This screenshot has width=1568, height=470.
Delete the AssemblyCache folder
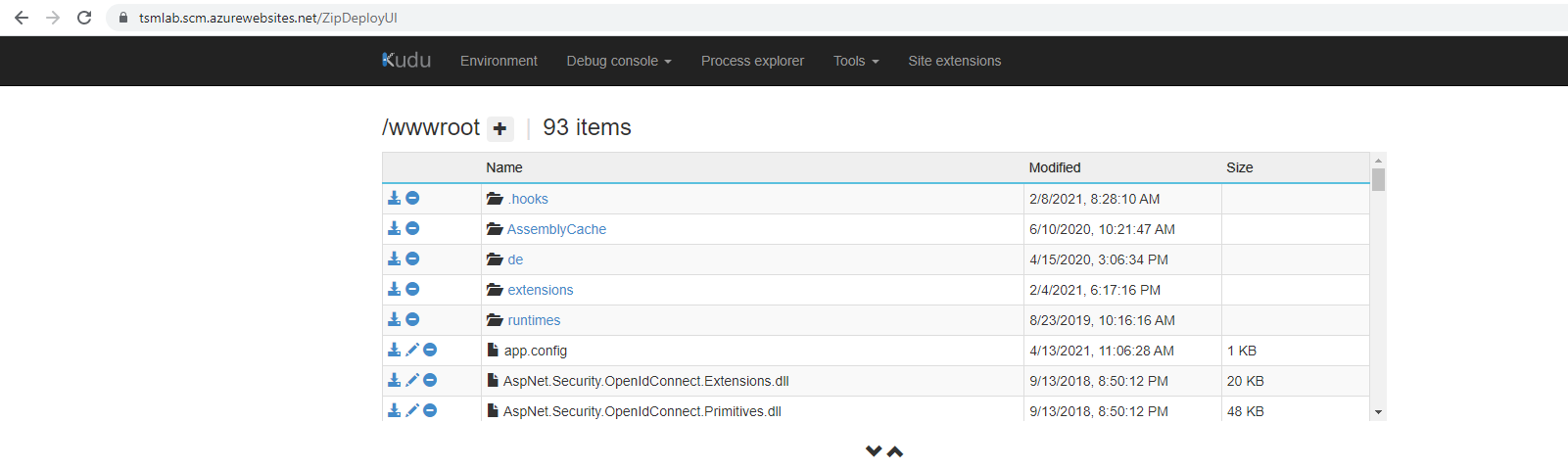(412, 228)
